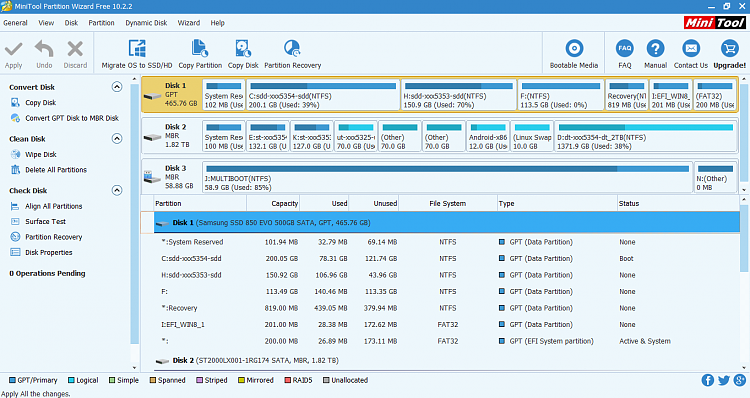
Task: Discard pending changes
Action: click(75, 49)
